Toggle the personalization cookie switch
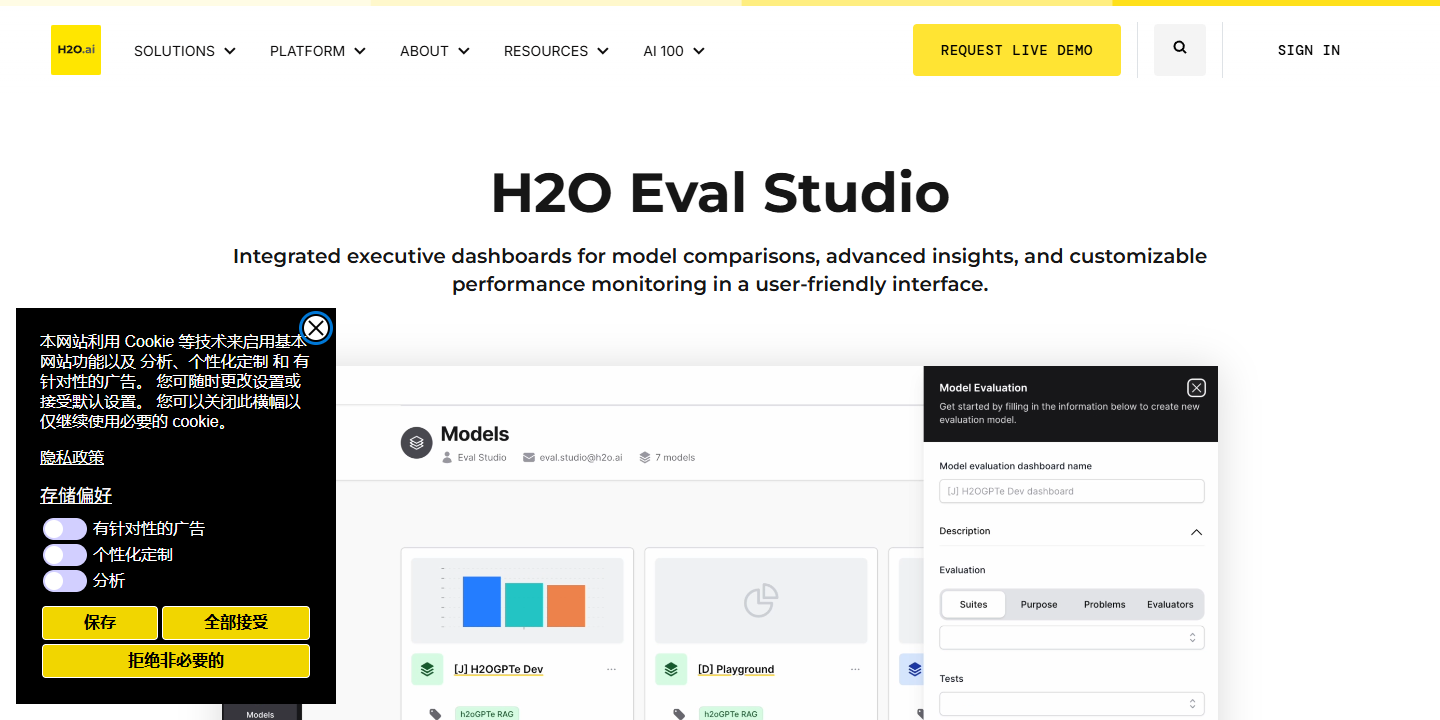1440x720 pixels. click(65, 555)
